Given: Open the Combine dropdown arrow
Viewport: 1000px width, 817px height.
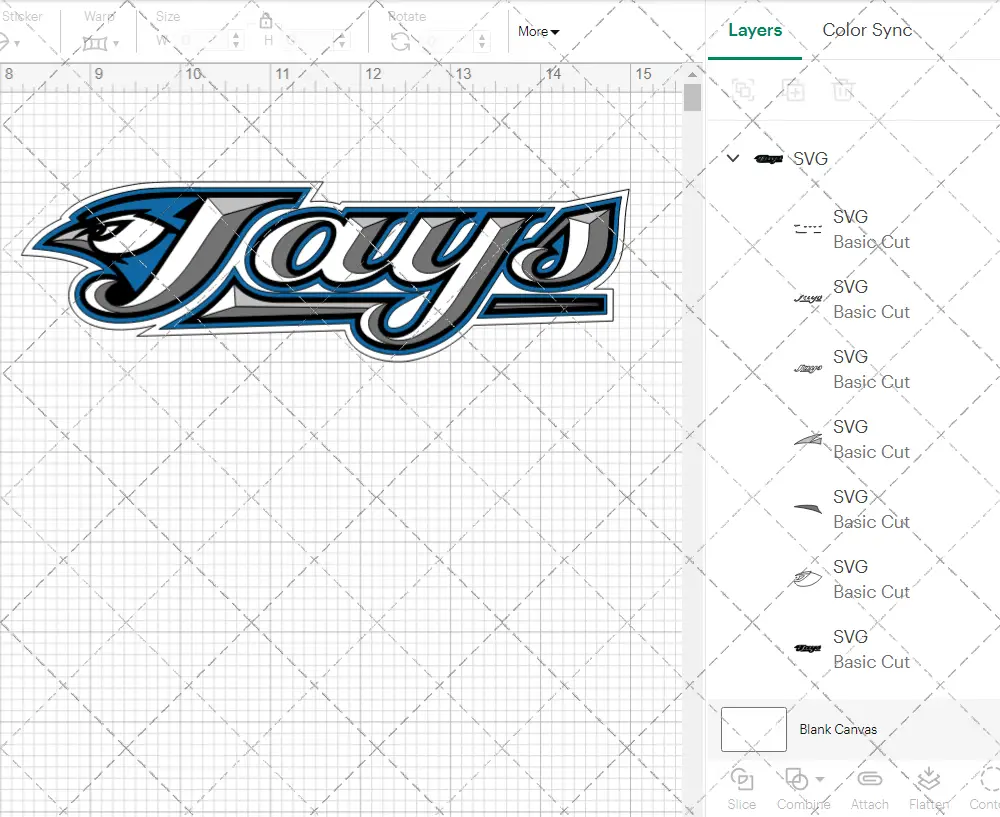Looking at the screenshot, I should (820, 779).
